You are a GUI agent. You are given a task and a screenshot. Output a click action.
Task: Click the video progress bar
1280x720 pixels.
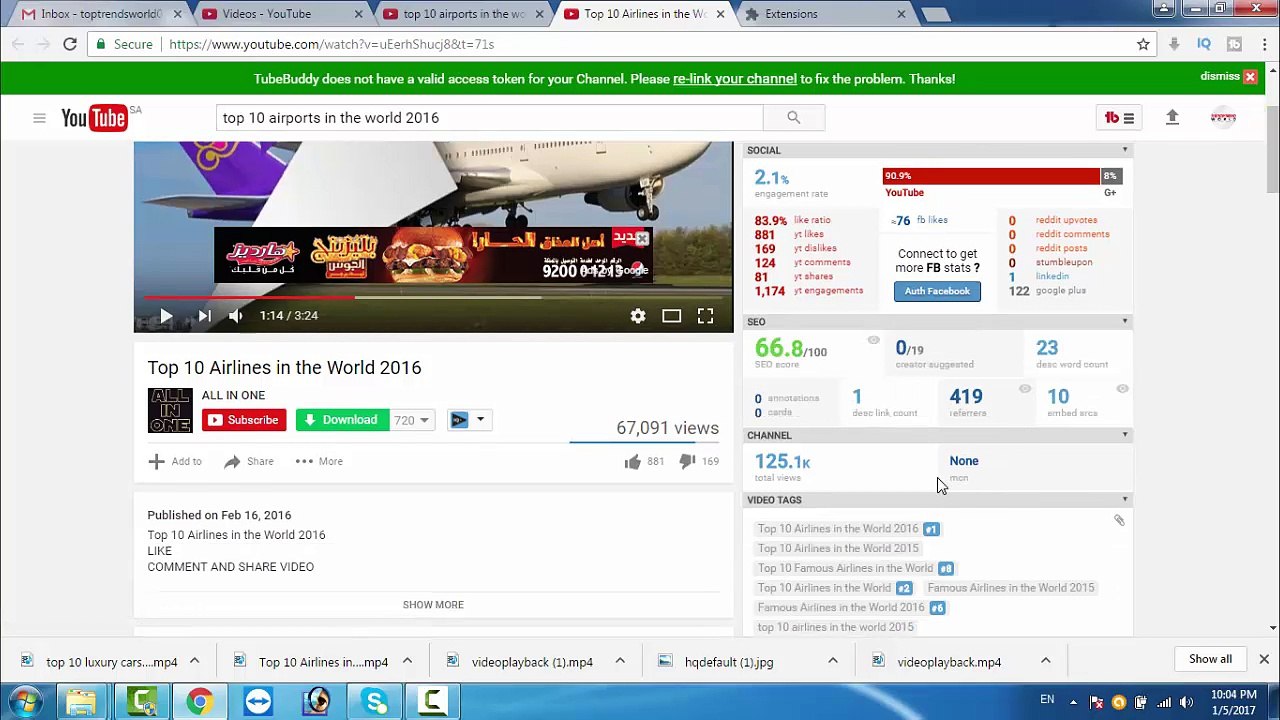pos(433,297)
